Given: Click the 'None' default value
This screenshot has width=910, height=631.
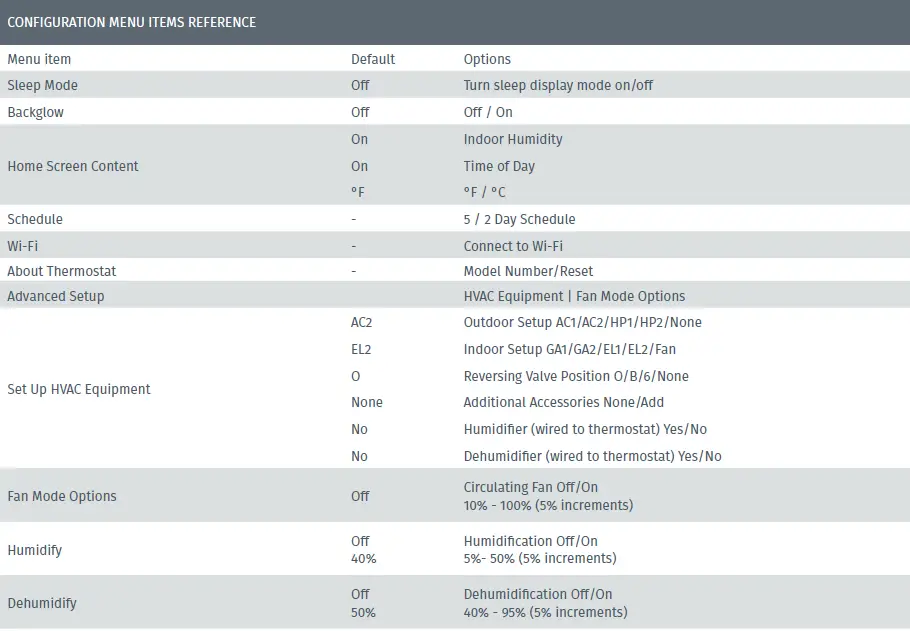Looking at the screenshot, I should coord(366,402).
